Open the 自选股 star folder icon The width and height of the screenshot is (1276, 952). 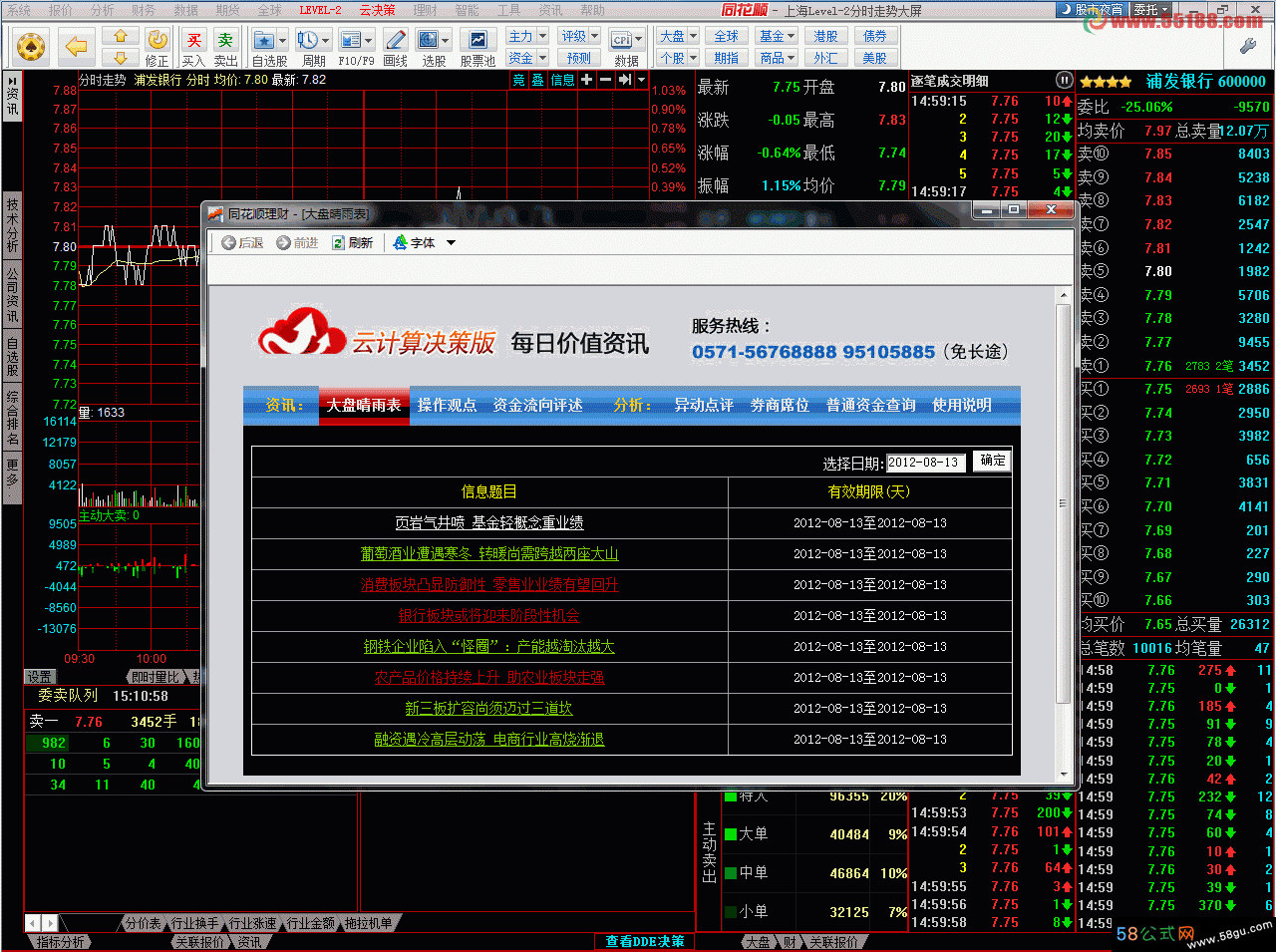(263, 40)
